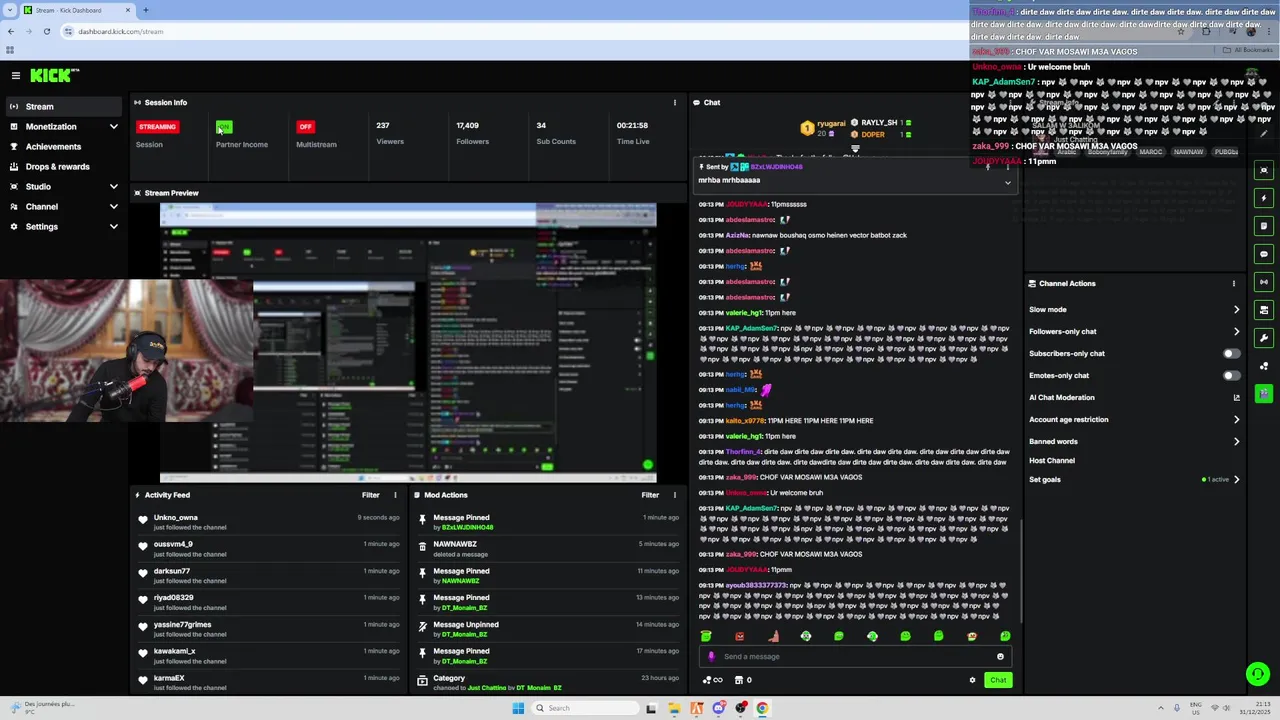Open darksun77 follower entry

[271, 576]
